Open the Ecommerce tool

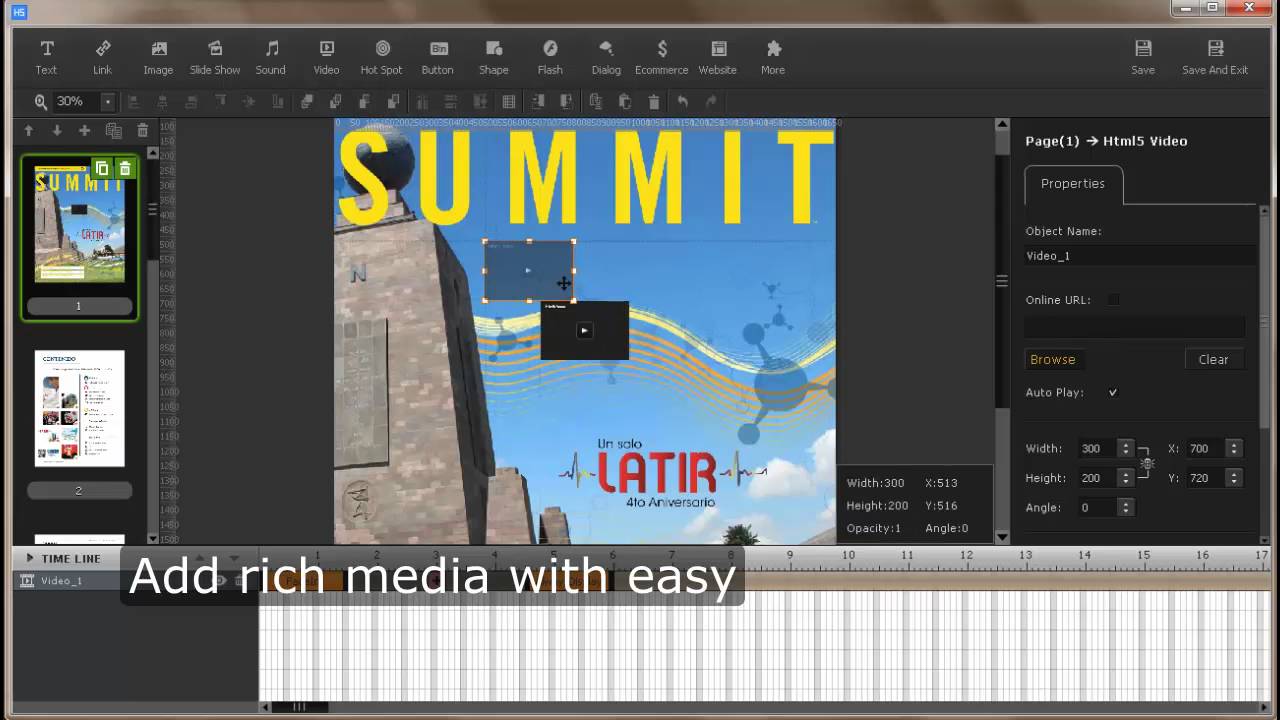point(661,57)
